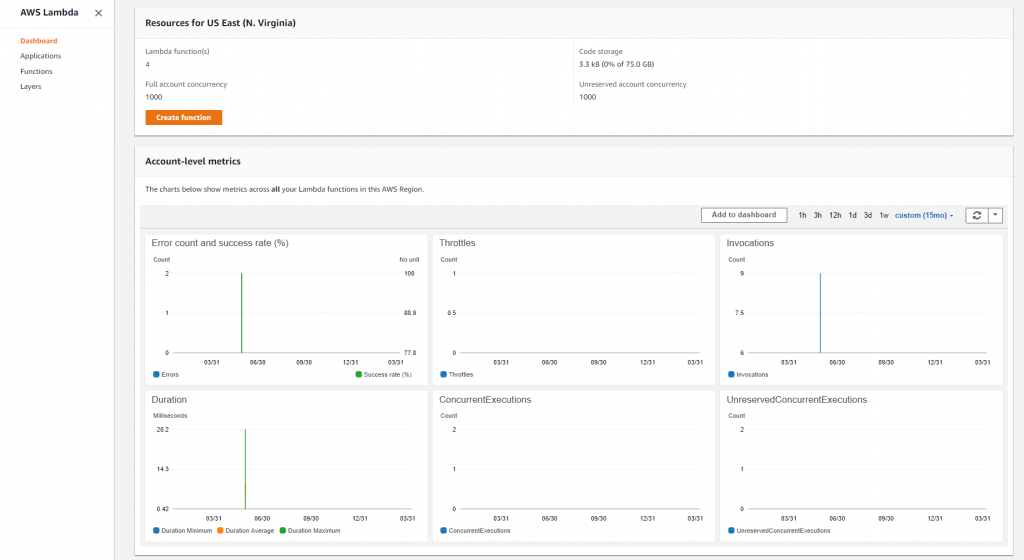Screen dimensions: 1024x560
Task: Click the Duration chart title
Action: [x=169, y=399]
